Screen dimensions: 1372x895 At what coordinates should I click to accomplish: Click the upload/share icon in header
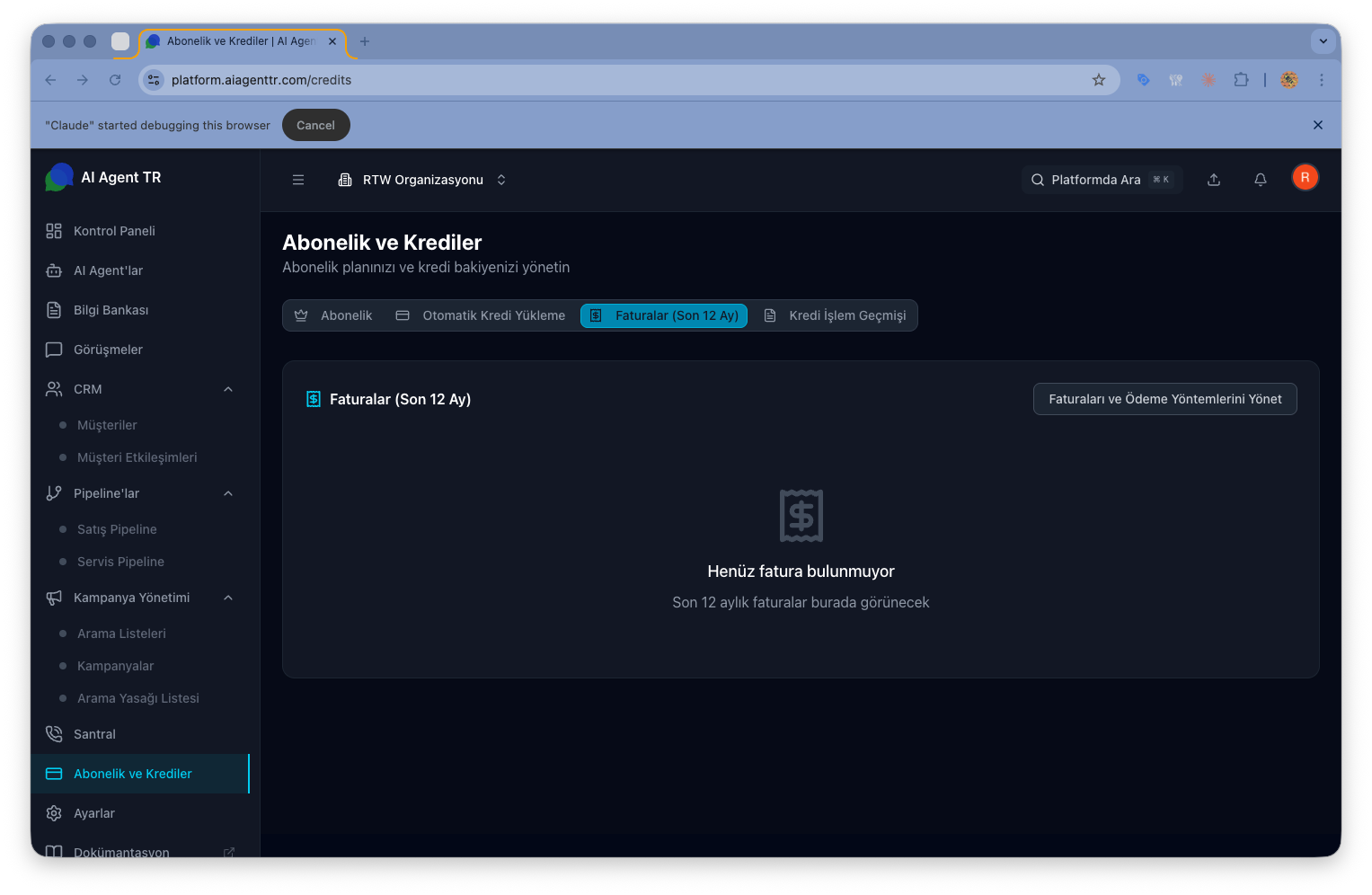[1214, 180]
